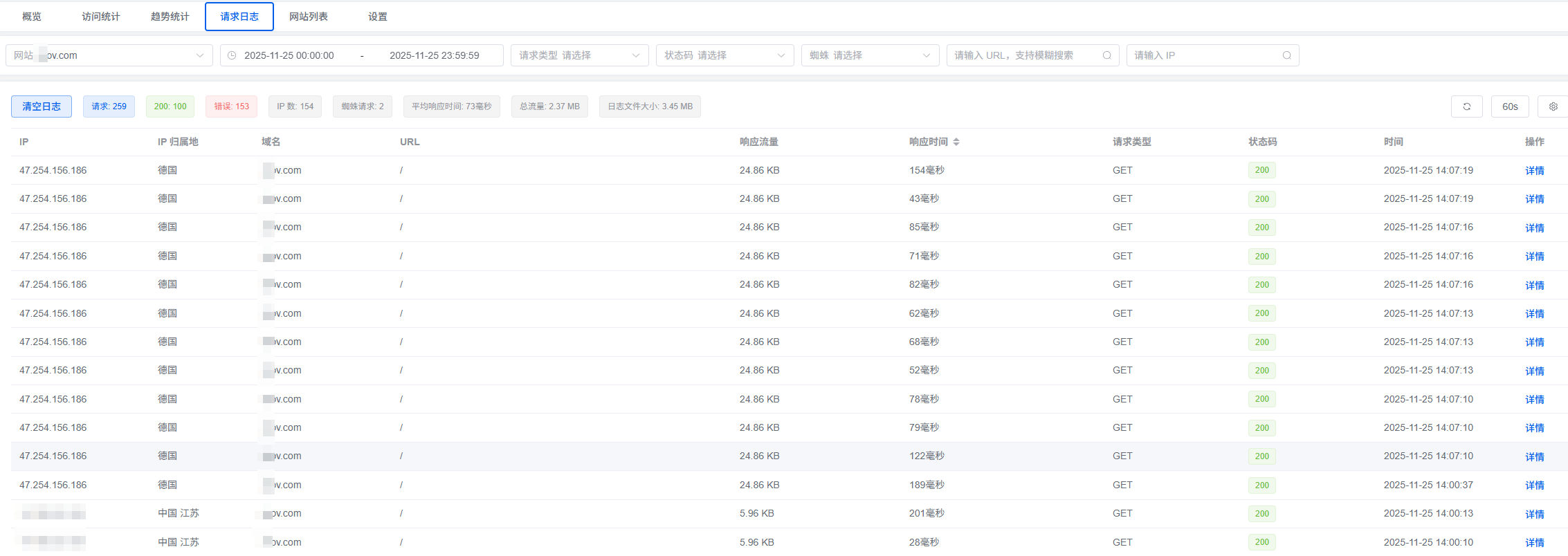This screenshot has height=556, width=1568.
Task: Filter by 错误: 153 tag
Action: [231, 106]
